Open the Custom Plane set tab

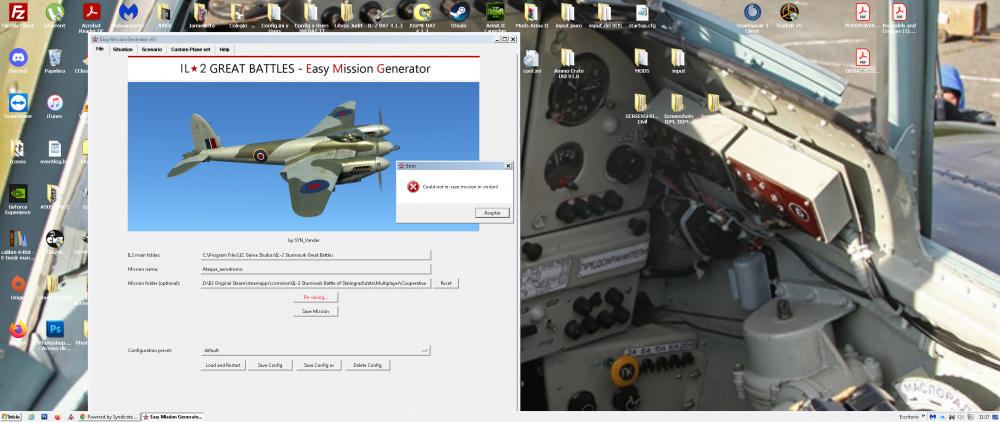pos(190,48)
